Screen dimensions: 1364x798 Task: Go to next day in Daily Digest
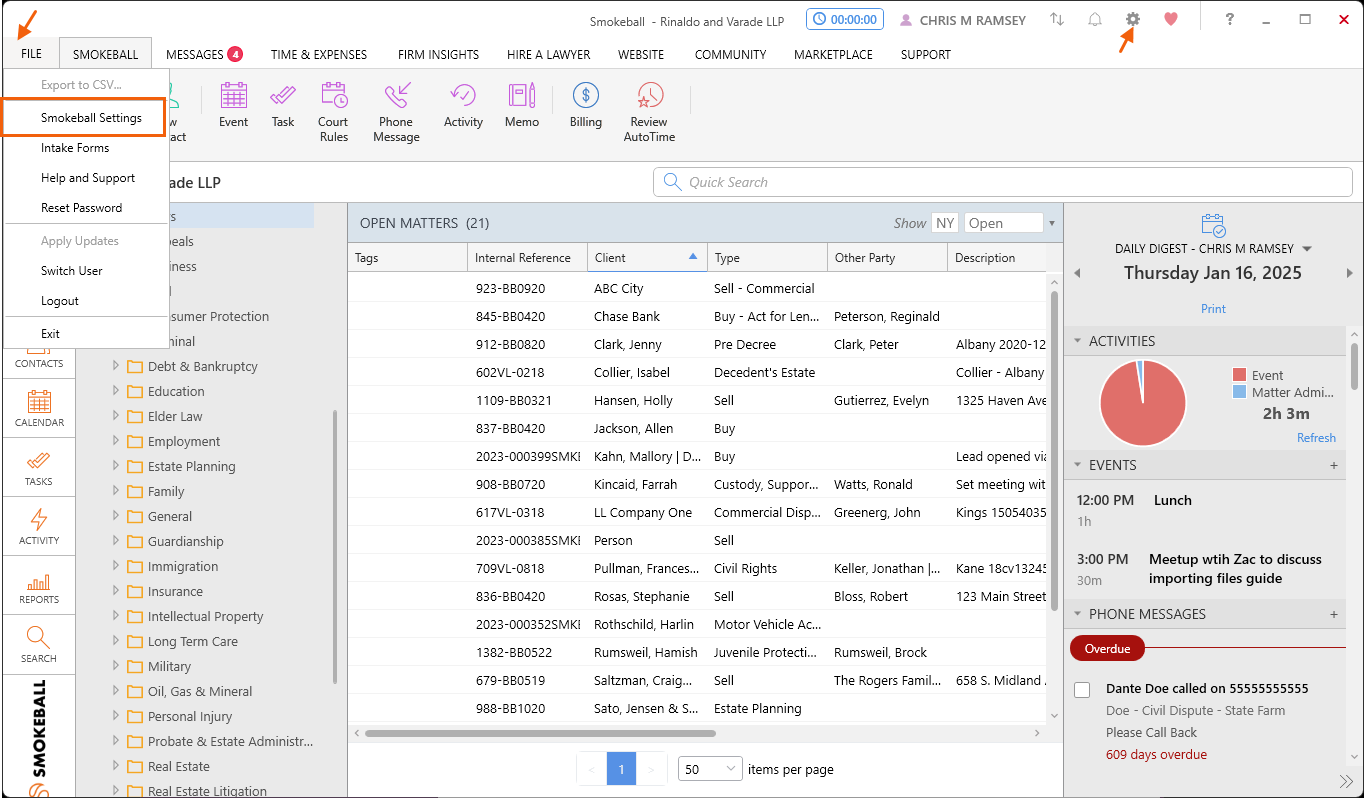[x=1349, y=273]
